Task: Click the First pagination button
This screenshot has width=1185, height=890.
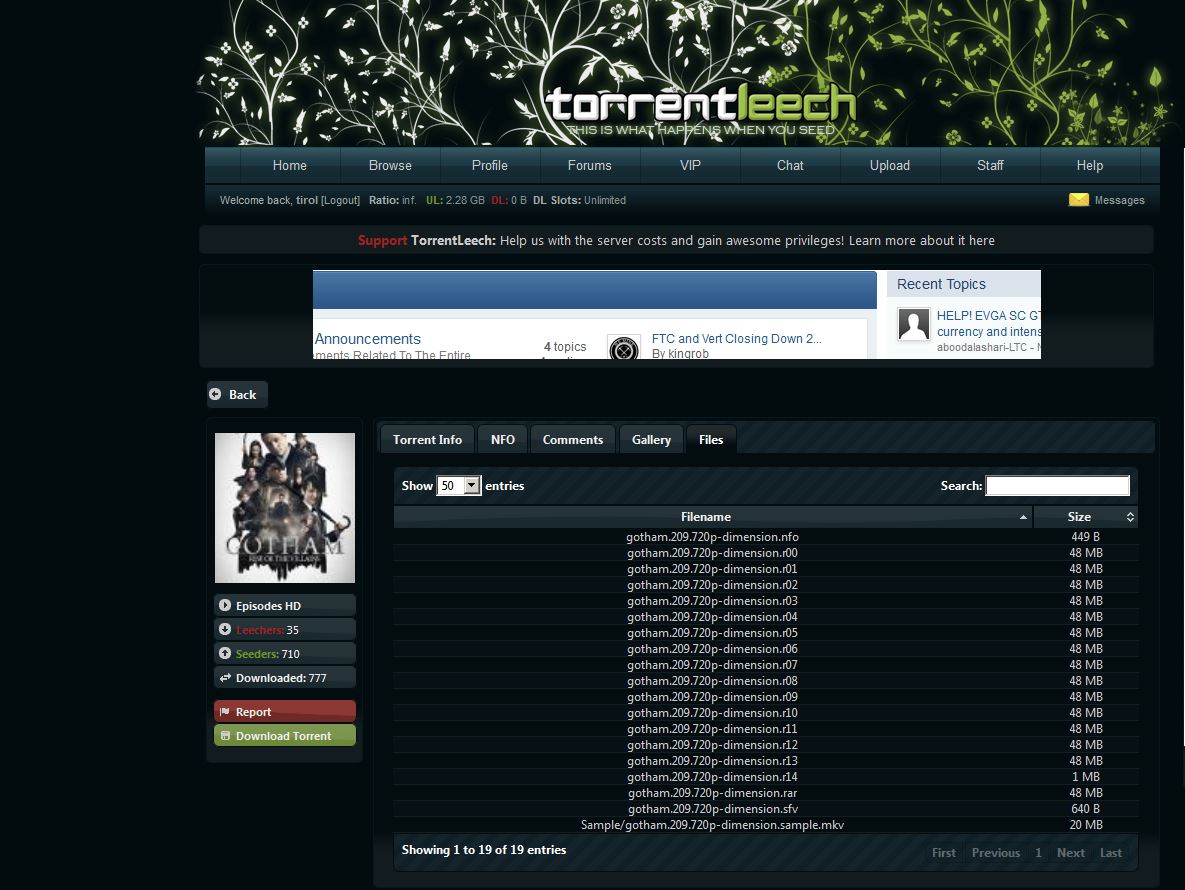Action: 943,852
